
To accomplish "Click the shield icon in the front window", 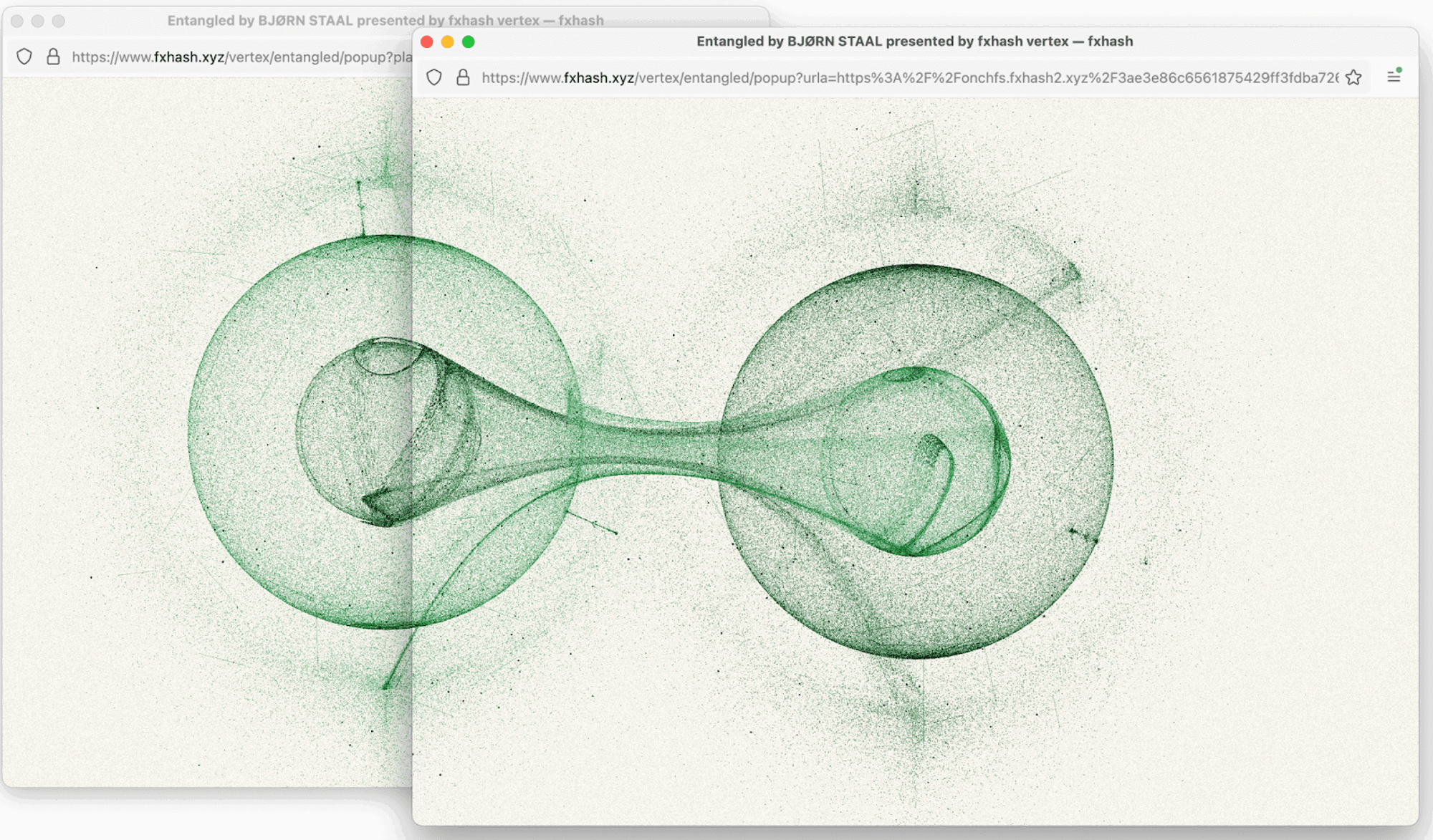I will [434, 77].
